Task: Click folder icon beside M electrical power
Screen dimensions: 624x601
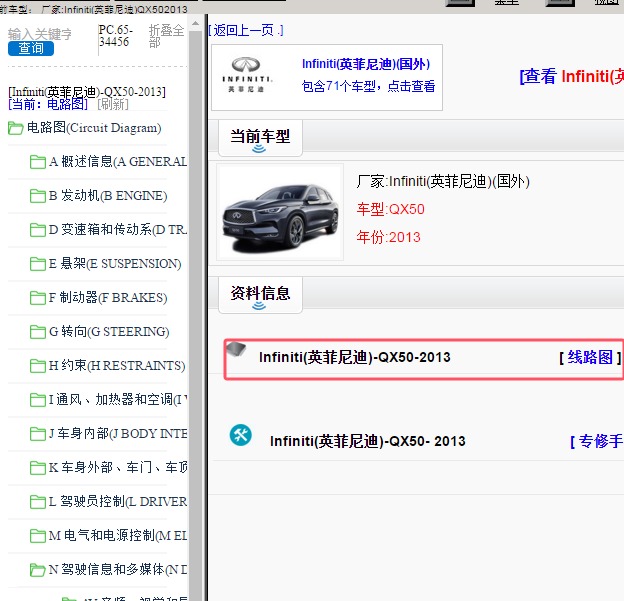Action: (x=38, y=535)
